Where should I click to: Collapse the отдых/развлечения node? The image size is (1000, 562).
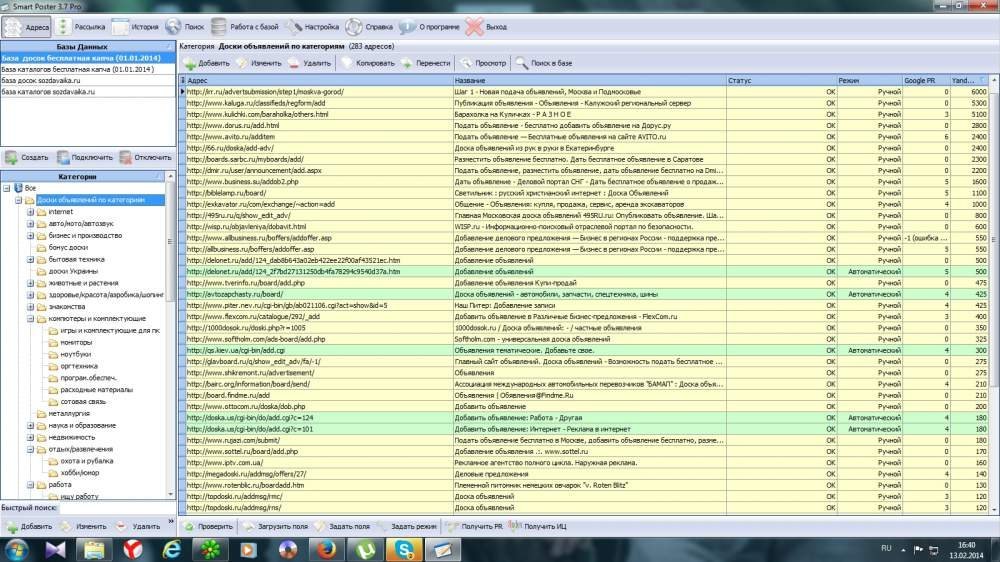[30, 449]
